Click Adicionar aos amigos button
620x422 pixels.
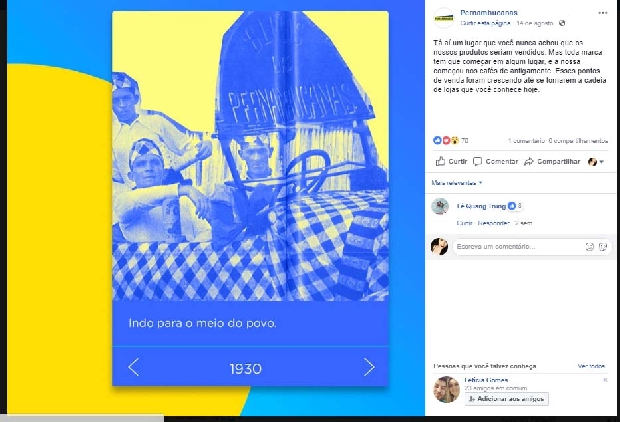[x=507, y=399]
